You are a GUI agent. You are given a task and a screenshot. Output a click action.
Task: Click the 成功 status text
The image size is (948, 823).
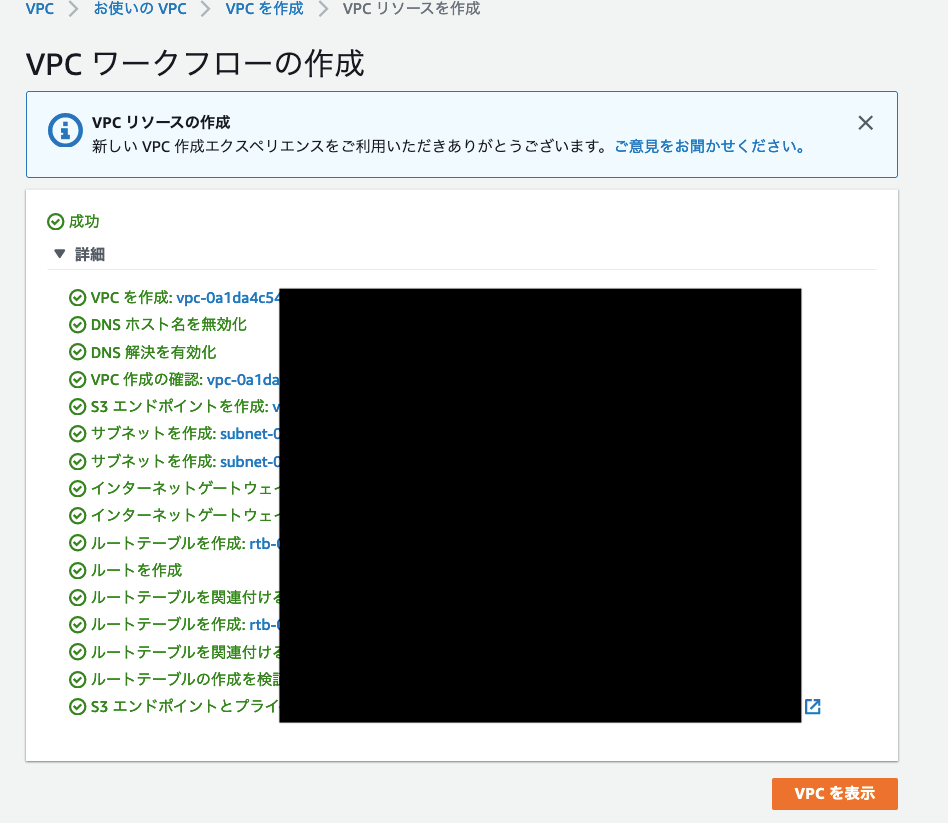pos(84,222)
